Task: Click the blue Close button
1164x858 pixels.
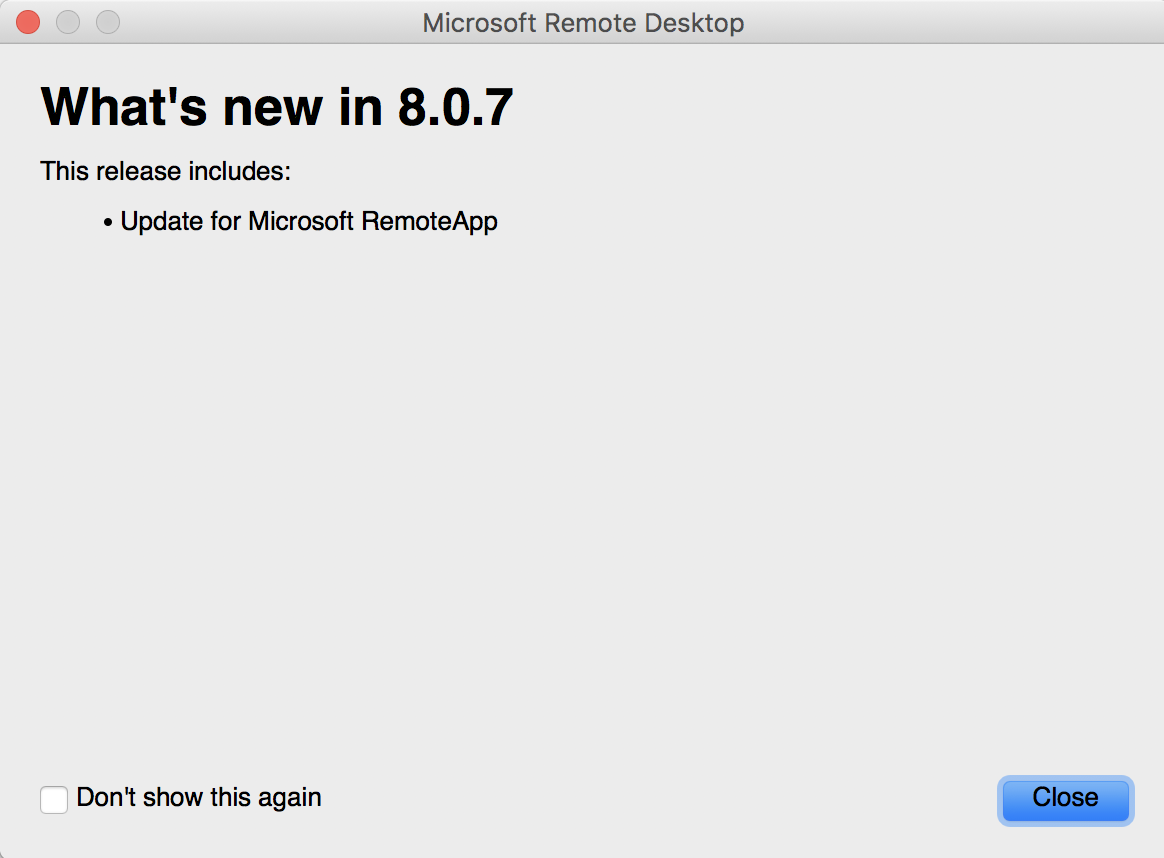Action: pyautogui.click(x=1065, y=800)
